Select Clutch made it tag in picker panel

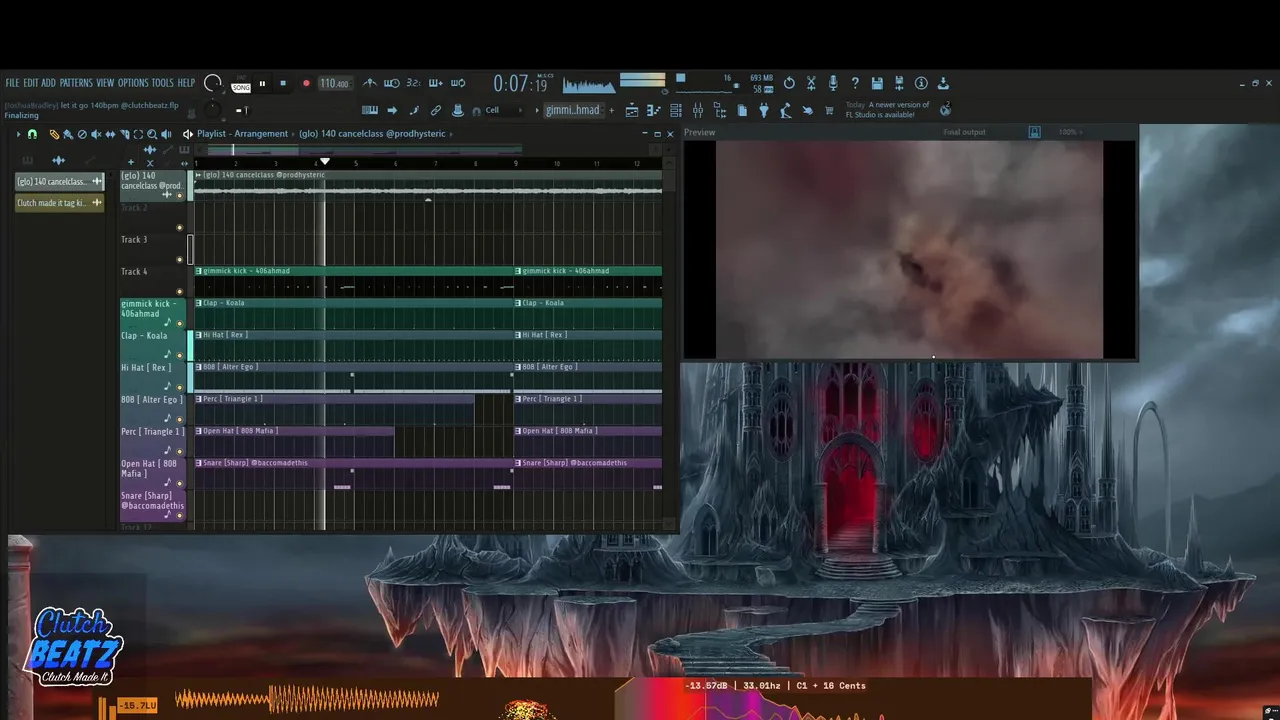point(59,203)
